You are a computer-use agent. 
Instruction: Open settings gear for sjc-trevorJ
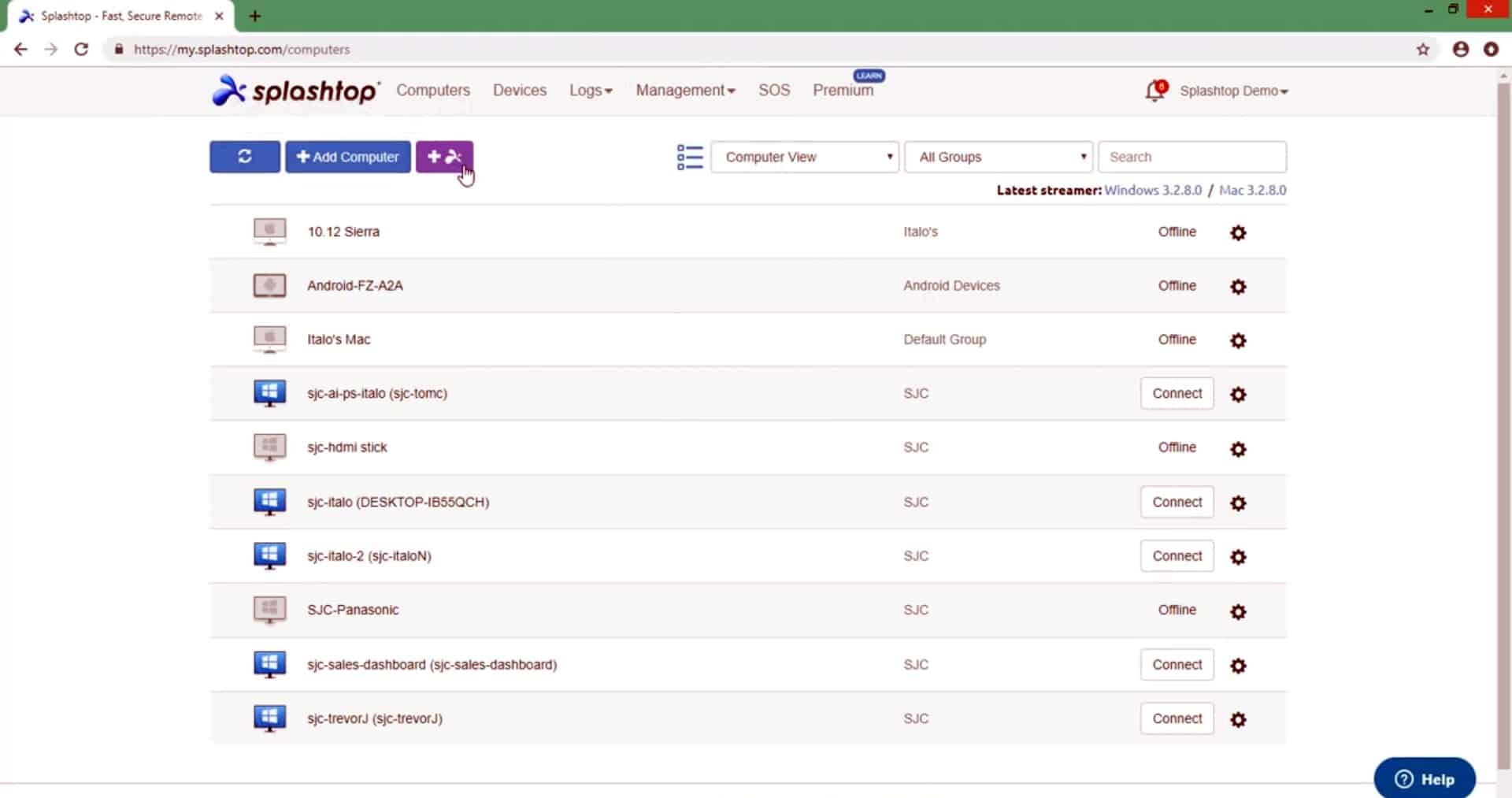[x=1238, y=719]
